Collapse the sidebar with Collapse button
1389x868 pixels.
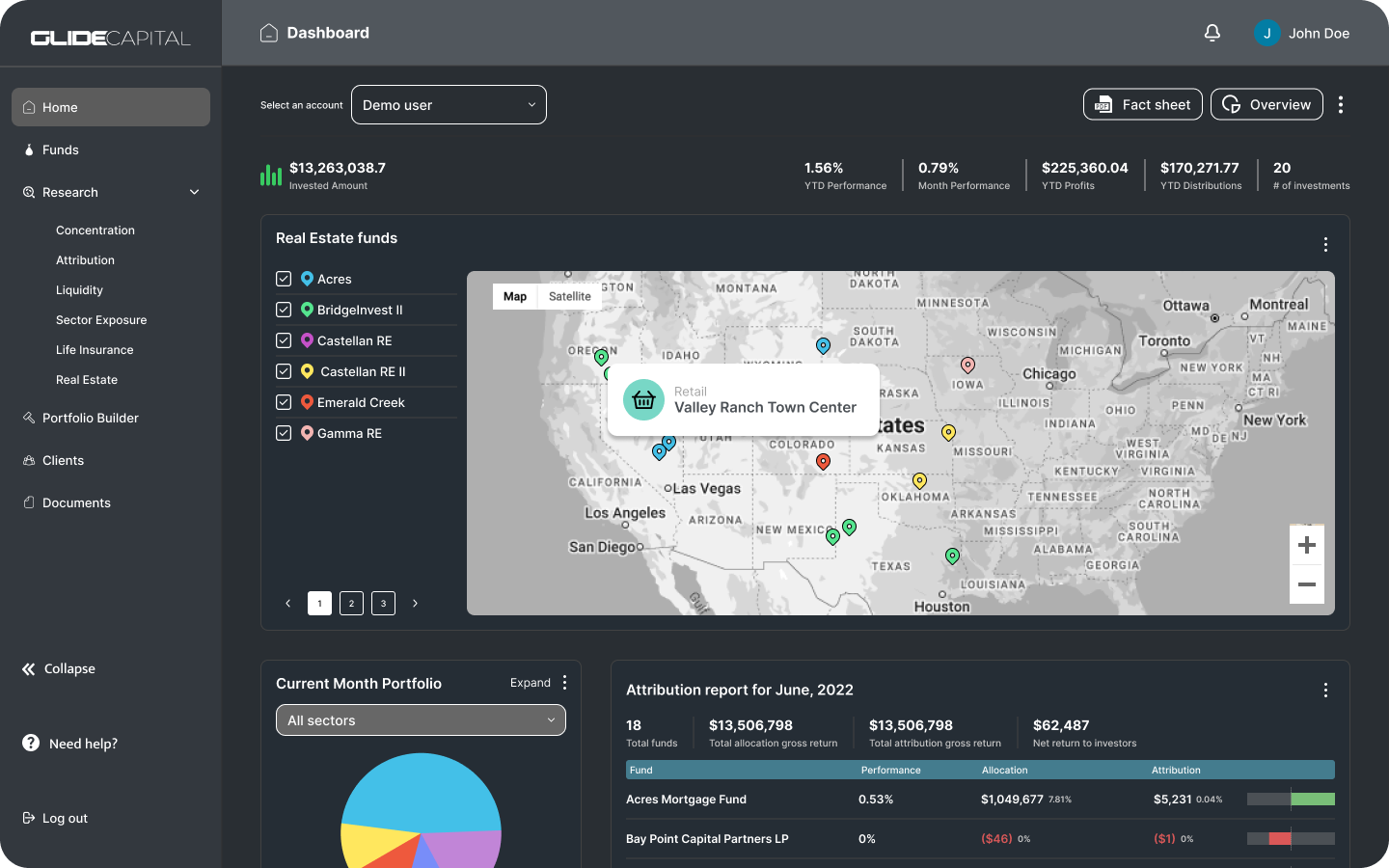(x=59, y=668)
